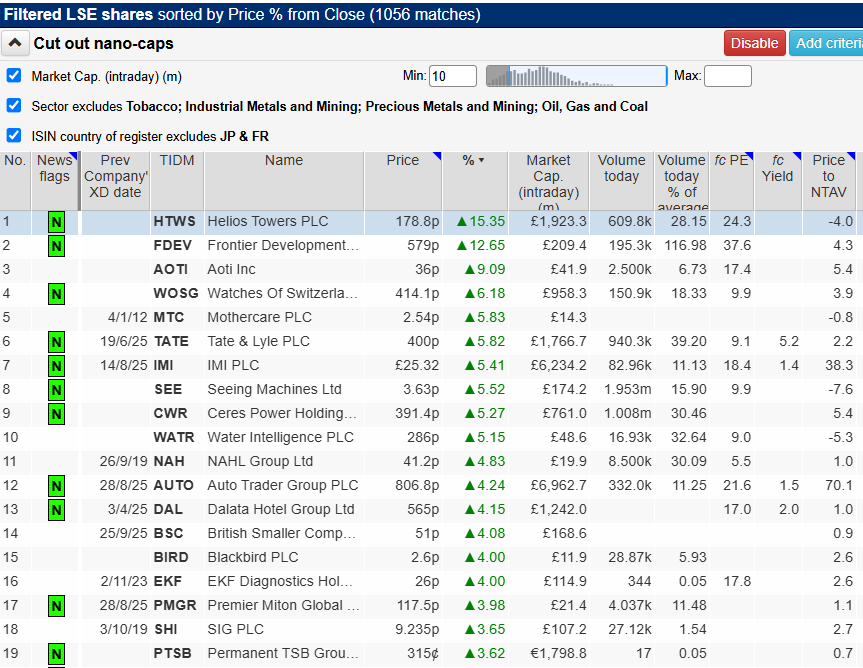This screenshot has height=668, width=863.
Task: Toggle Market Cap. (intraday) criterion checkbox
Action: click(14, 75)
